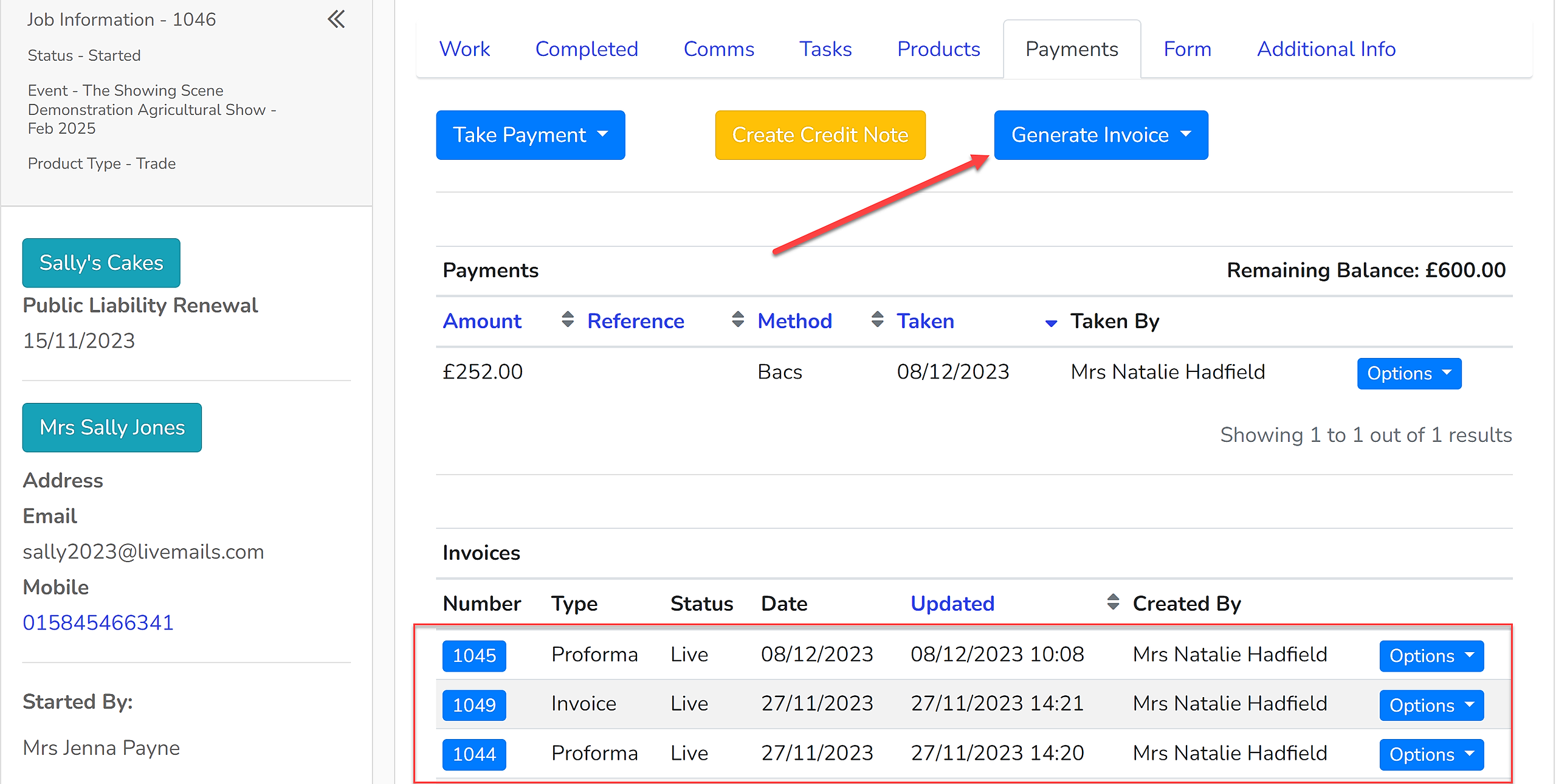The width and height of the screenshot is (1556, 784).
Task: Open Options for the £252.00 Bacs payment
Action: pyautogui.click(x=1409, y=373)
